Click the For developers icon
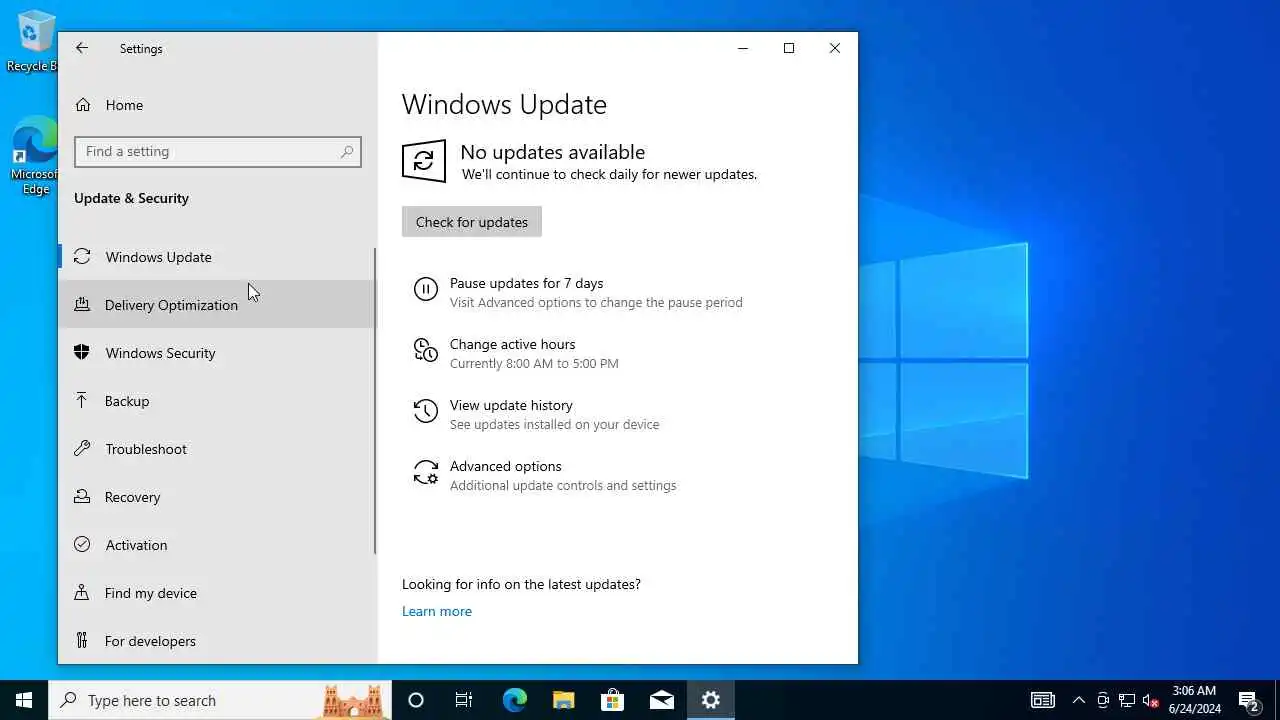Viewport: 1280px width, 720px height. pos(82,641)
